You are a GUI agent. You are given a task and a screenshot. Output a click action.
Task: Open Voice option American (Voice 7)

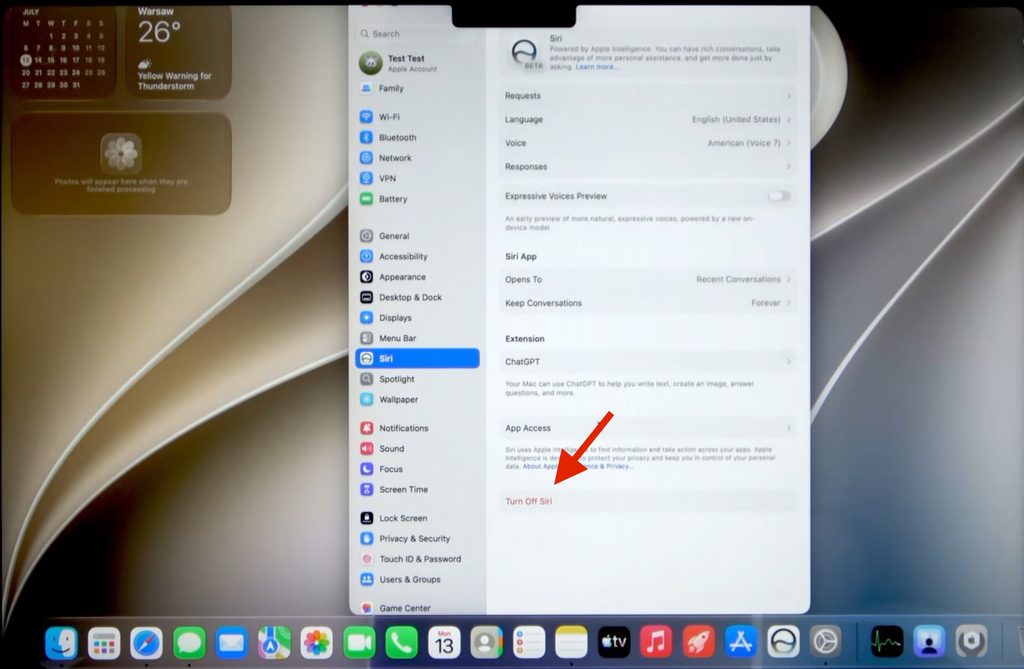tap(648, 143)
